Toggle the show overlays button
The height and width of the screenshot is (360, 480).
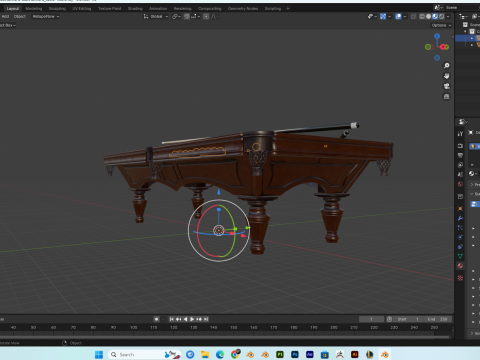click(x=398, y=16)
